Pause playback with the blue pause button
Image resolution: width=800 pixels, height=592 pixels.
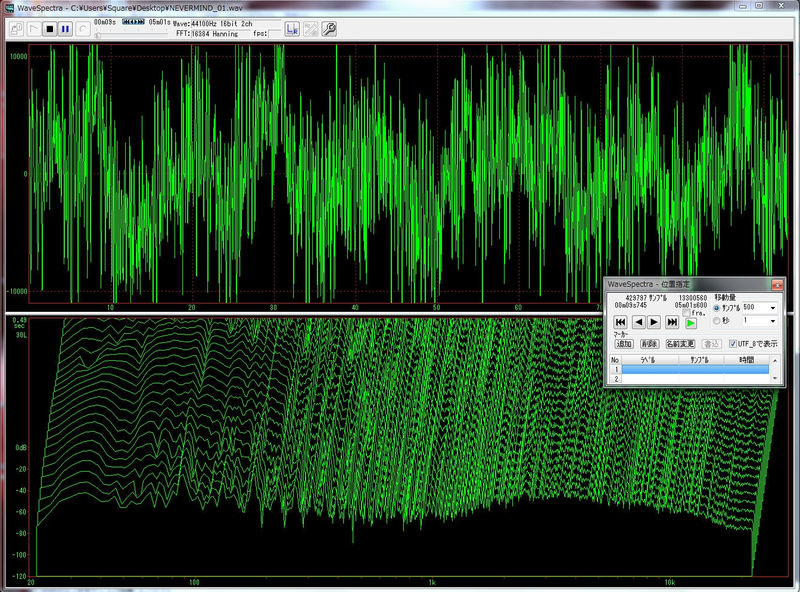click(x=65, y=28)
